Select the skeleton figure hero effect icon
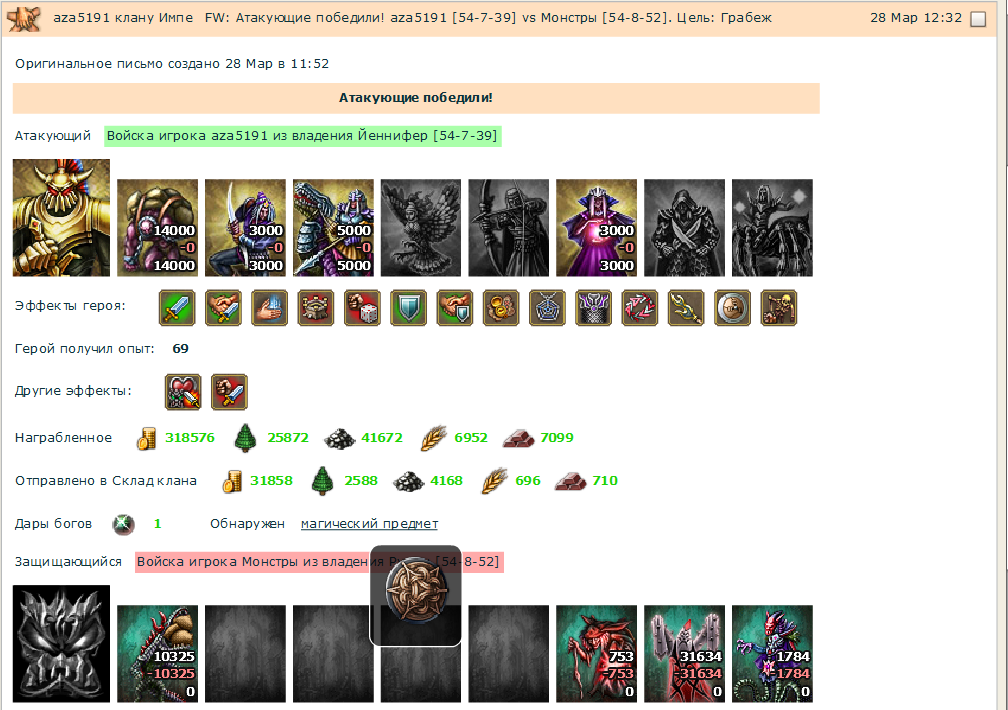 point(778,307)
